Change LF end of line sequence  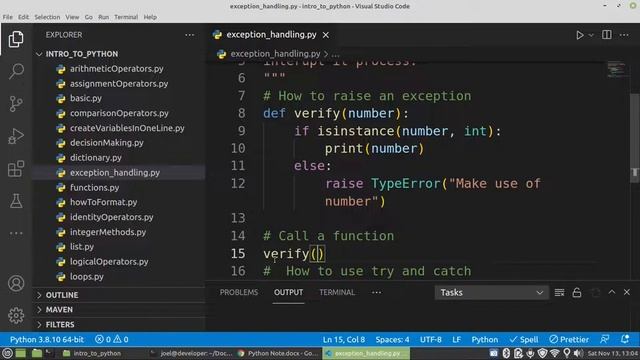pyautogui.click(x=456, y=340)
